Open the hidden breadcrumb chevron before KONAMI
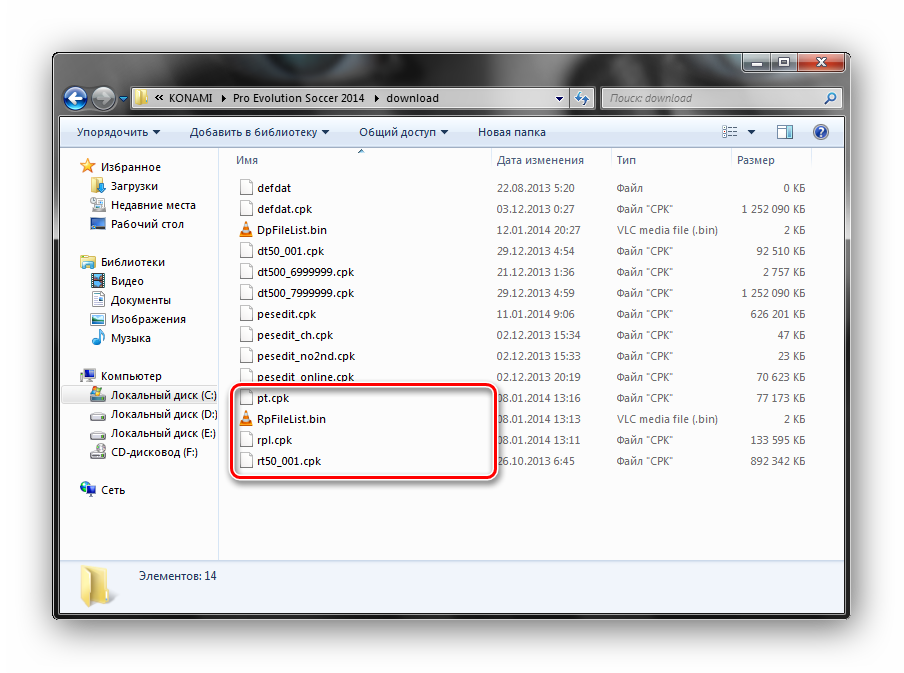This screenshot has height=673, width=904. click(x=159, y=98)
